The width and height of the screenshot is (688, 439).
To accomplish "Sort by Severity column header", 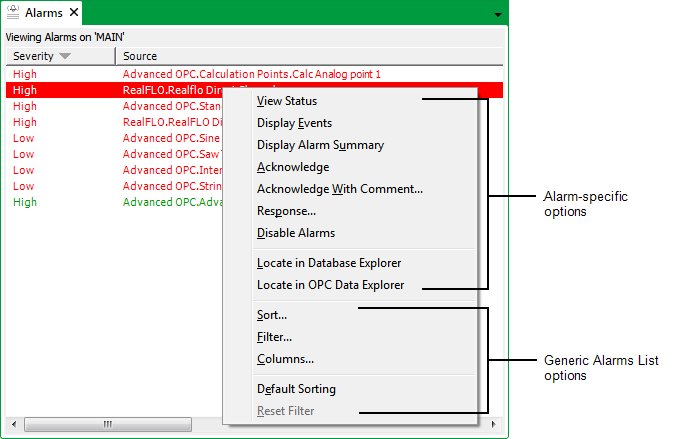I will [x=40, y=56].
